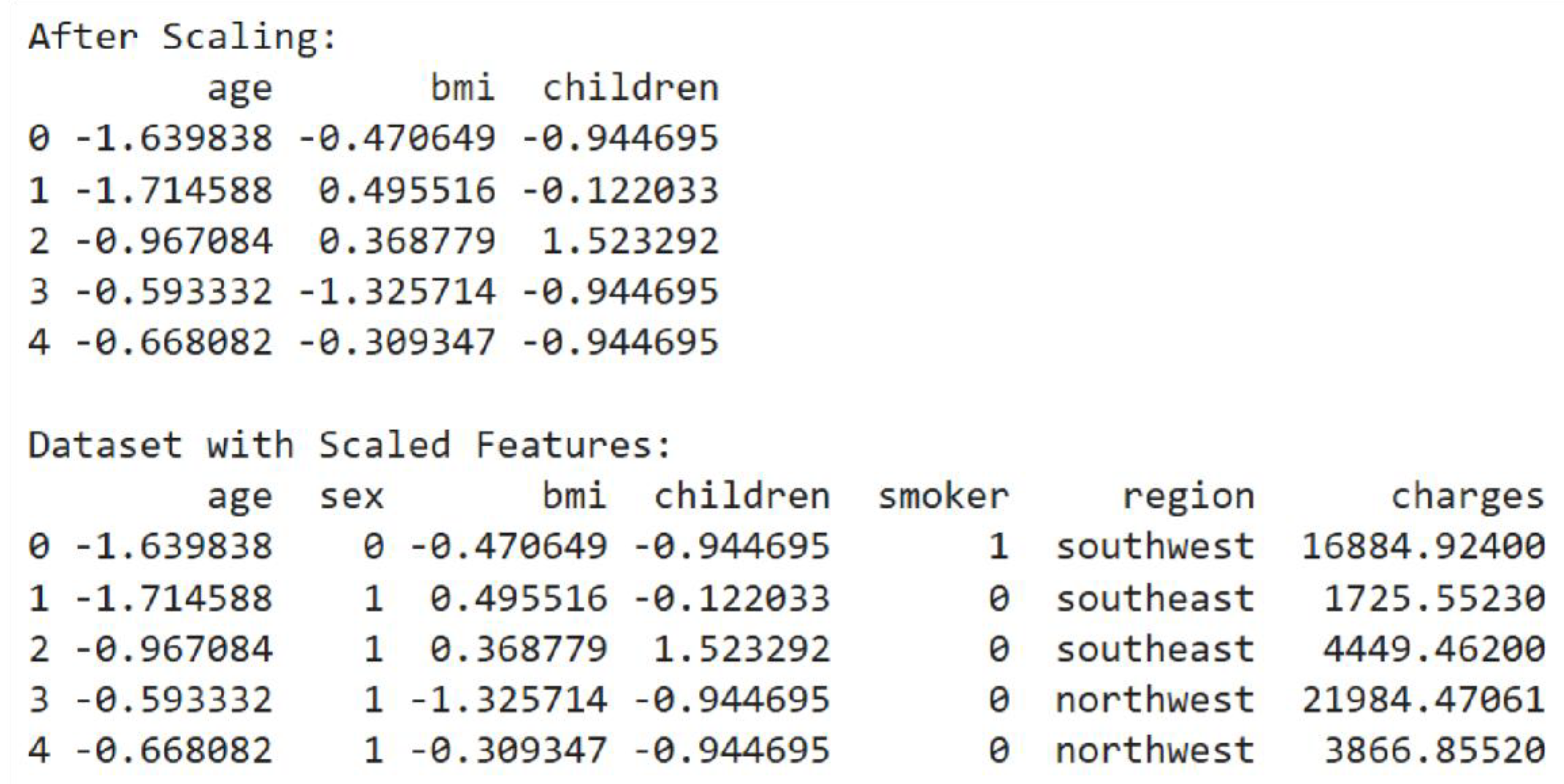Click "southwest" in the region column
The width and height of the screenshot is (1564, 784).
tap(1154, 547)
